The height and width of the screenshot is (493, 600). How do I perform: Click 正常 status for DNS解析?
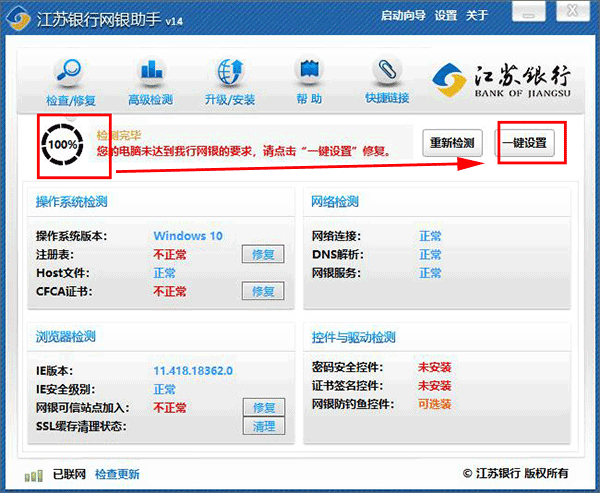[430, 254]
